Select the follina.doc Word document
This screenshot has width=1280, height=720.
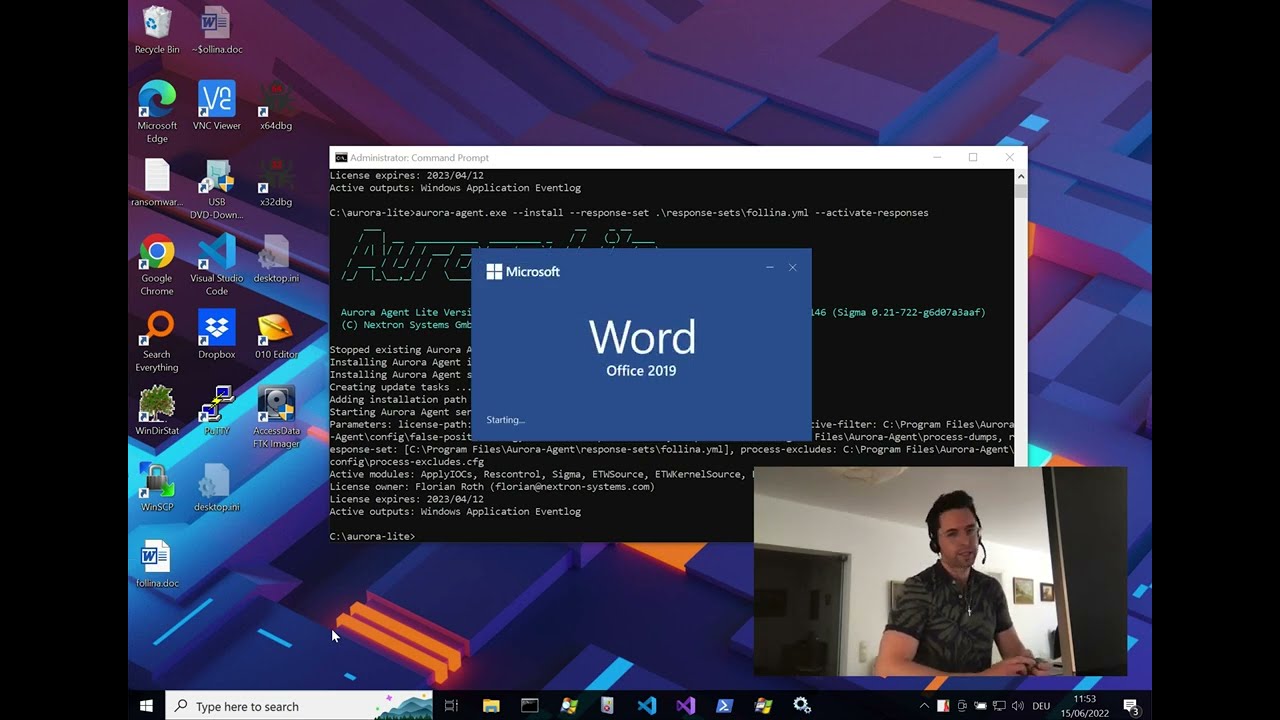point(157,563)
